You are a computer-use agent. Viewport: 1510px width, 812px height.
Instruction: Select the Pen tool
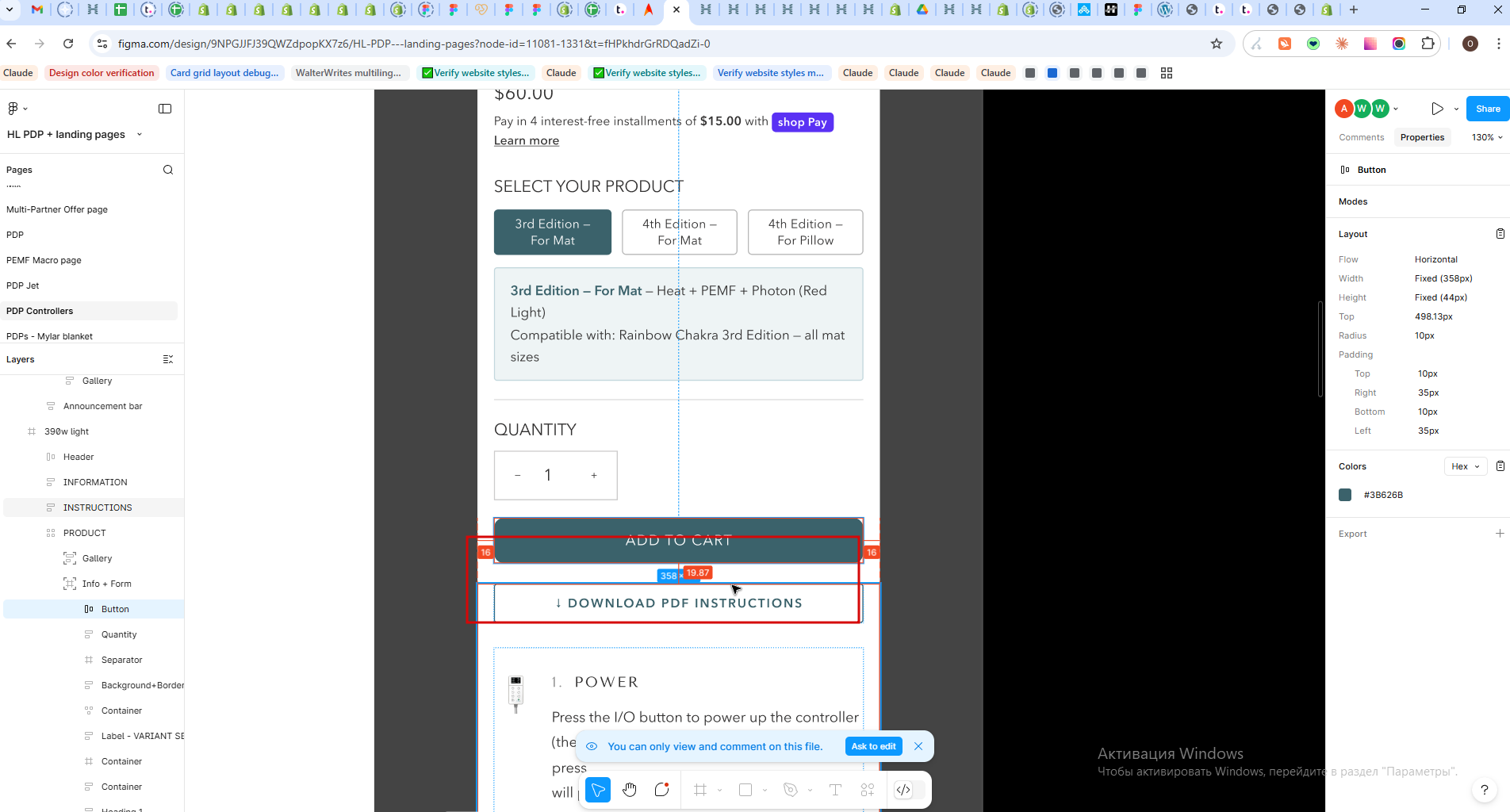(x=791, y=790)
